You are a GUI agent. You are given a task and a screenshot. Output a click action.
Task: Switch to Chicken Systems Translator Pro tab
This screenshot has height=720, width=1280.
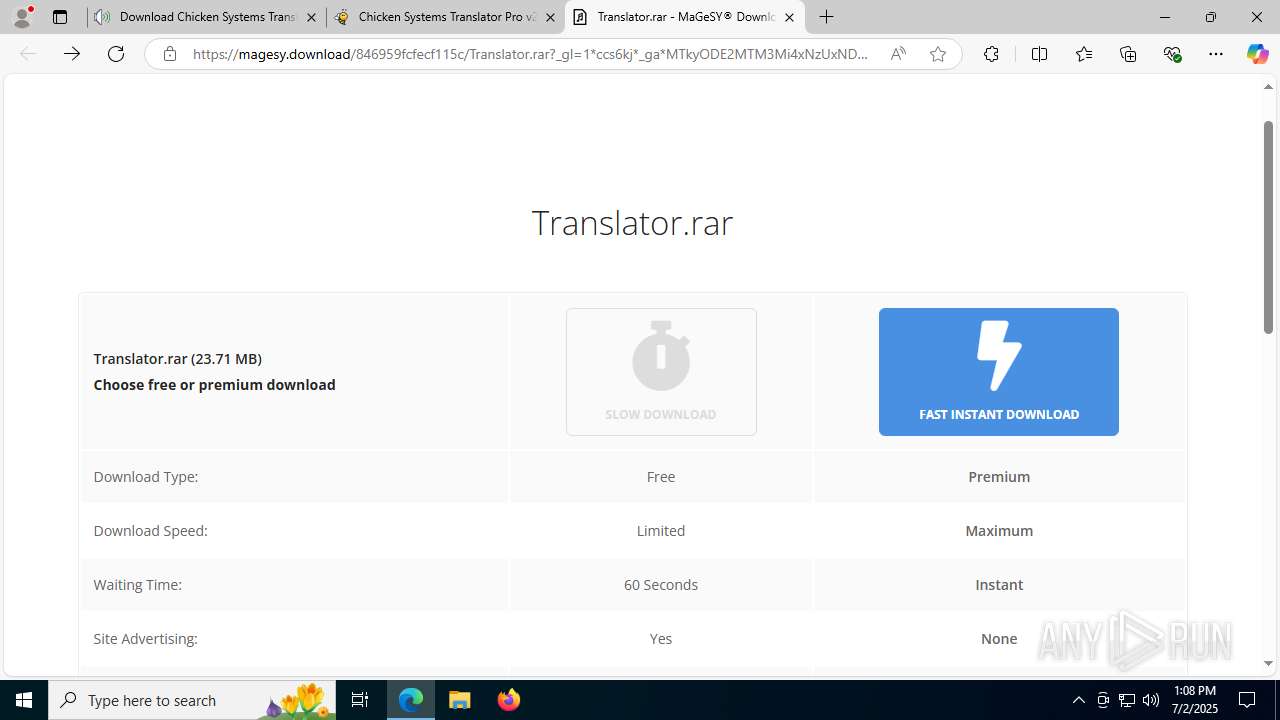click(446, 17)
